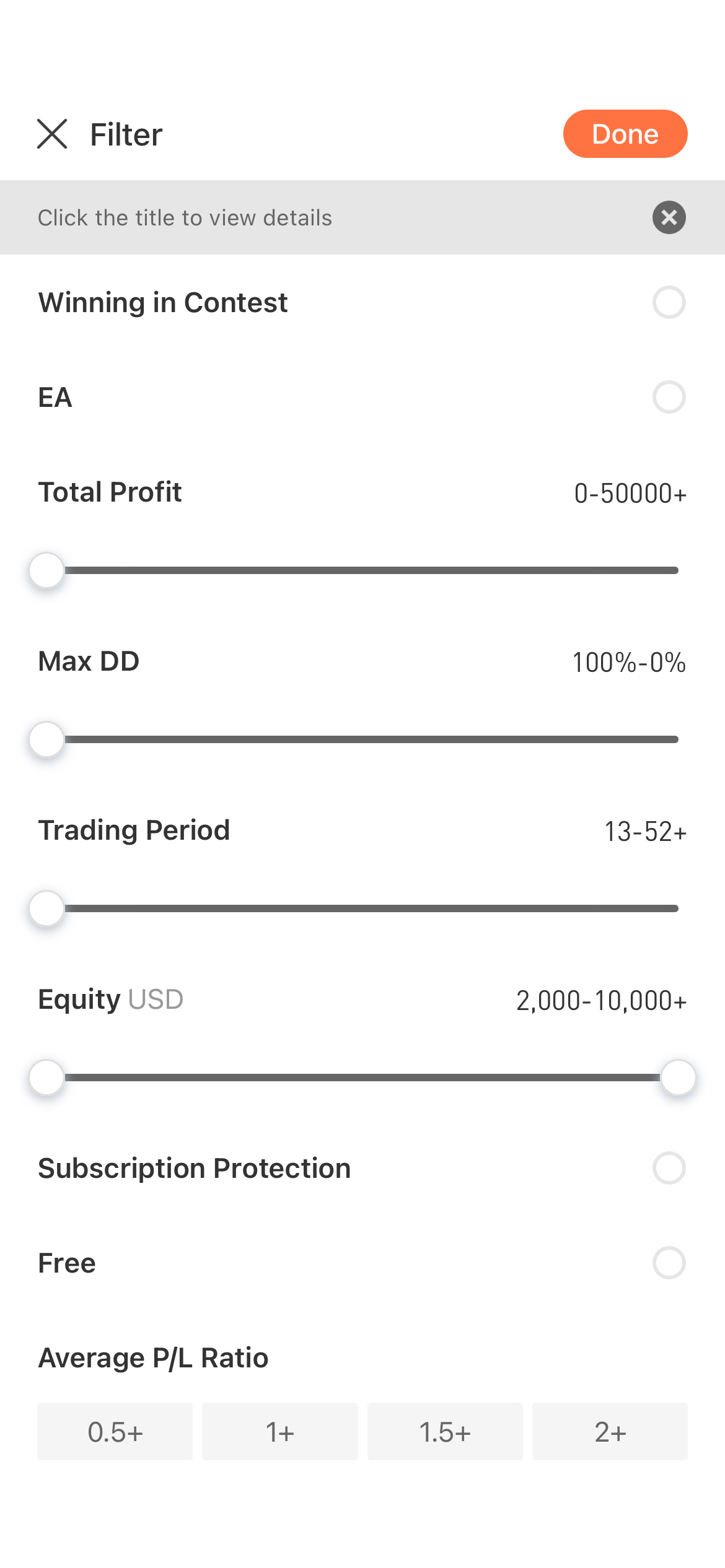
Task: Select the Free filter option
Action: [x=669, y=1263]
